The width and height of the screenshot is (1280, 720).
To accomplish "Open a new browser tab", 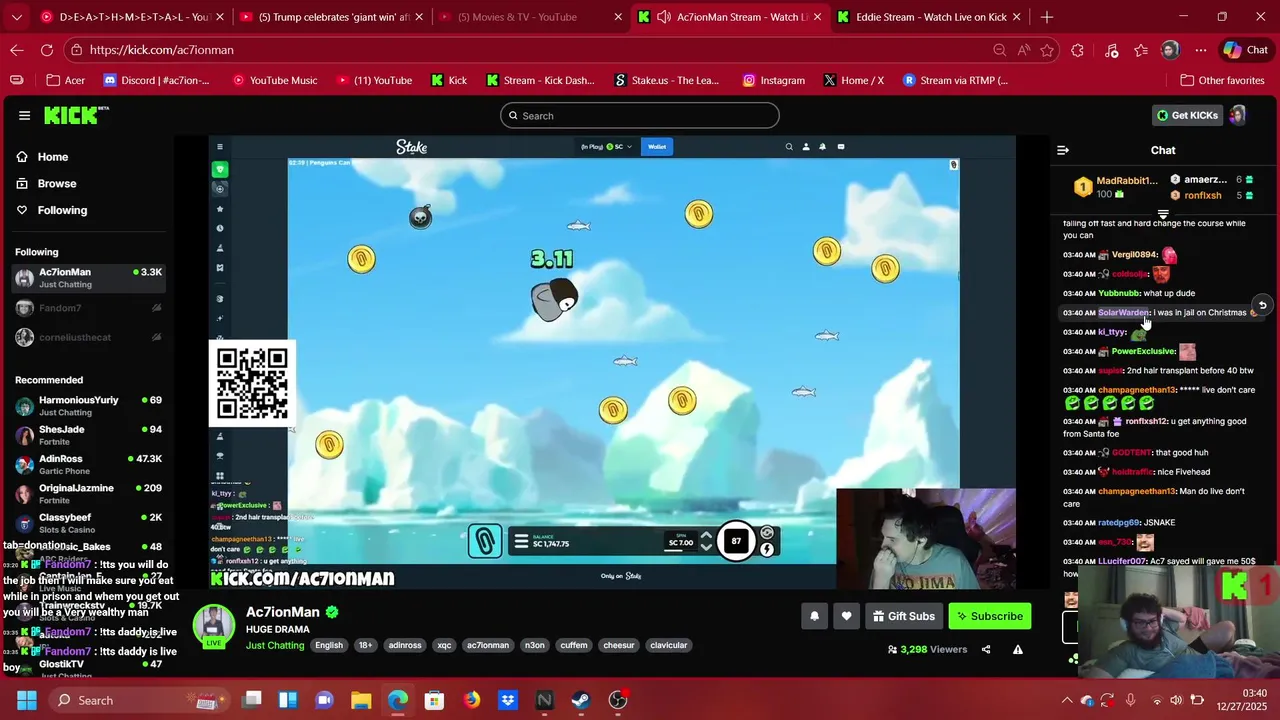I will click(1046, 17).
